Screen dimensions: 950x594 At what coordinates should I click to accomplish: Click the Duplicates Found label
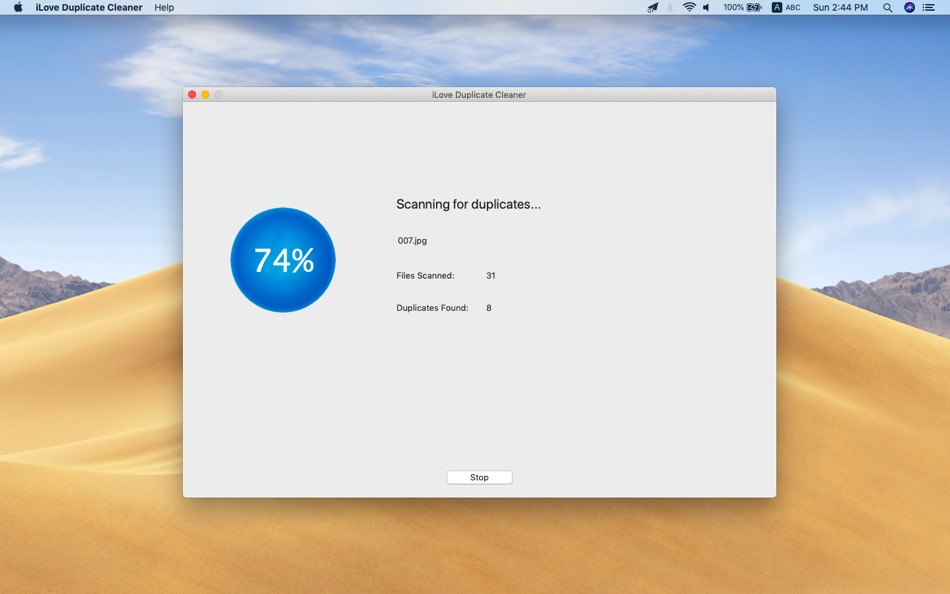[x=433, y=308]
